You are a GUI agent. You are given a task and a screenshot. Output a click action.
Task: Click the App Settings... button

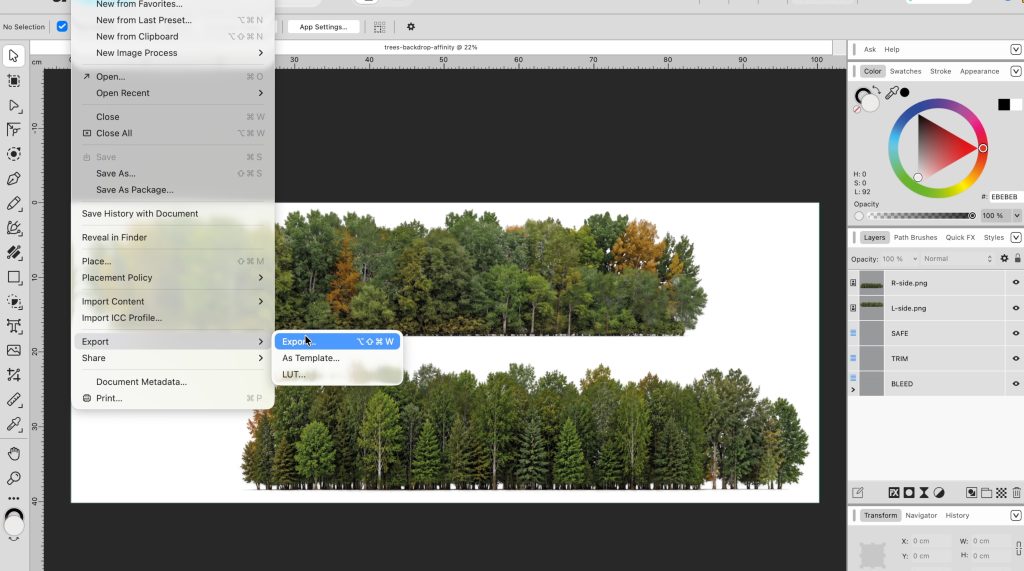[x=323, y=27]
